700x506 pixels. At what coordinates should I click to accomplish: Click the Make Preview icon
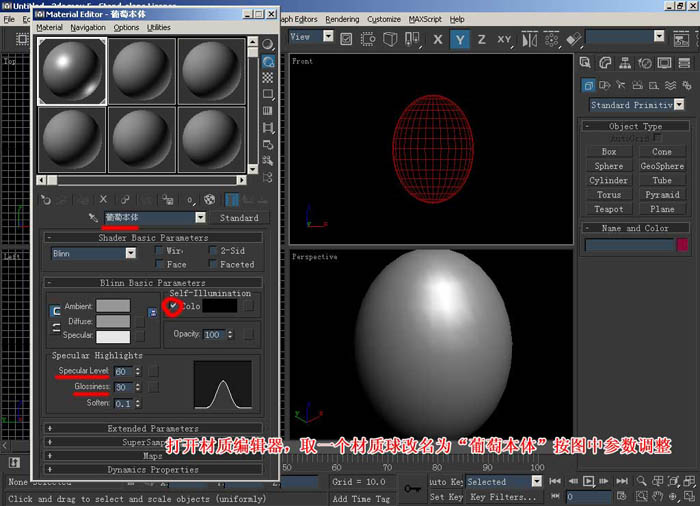pos(268,128)
